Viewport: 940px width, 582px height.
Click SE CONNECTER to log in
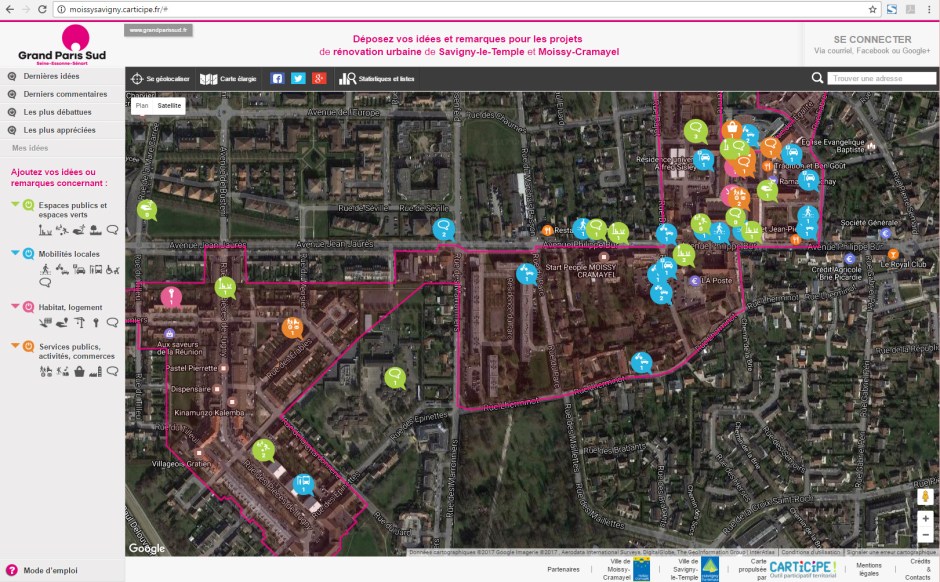click(871, 39)
